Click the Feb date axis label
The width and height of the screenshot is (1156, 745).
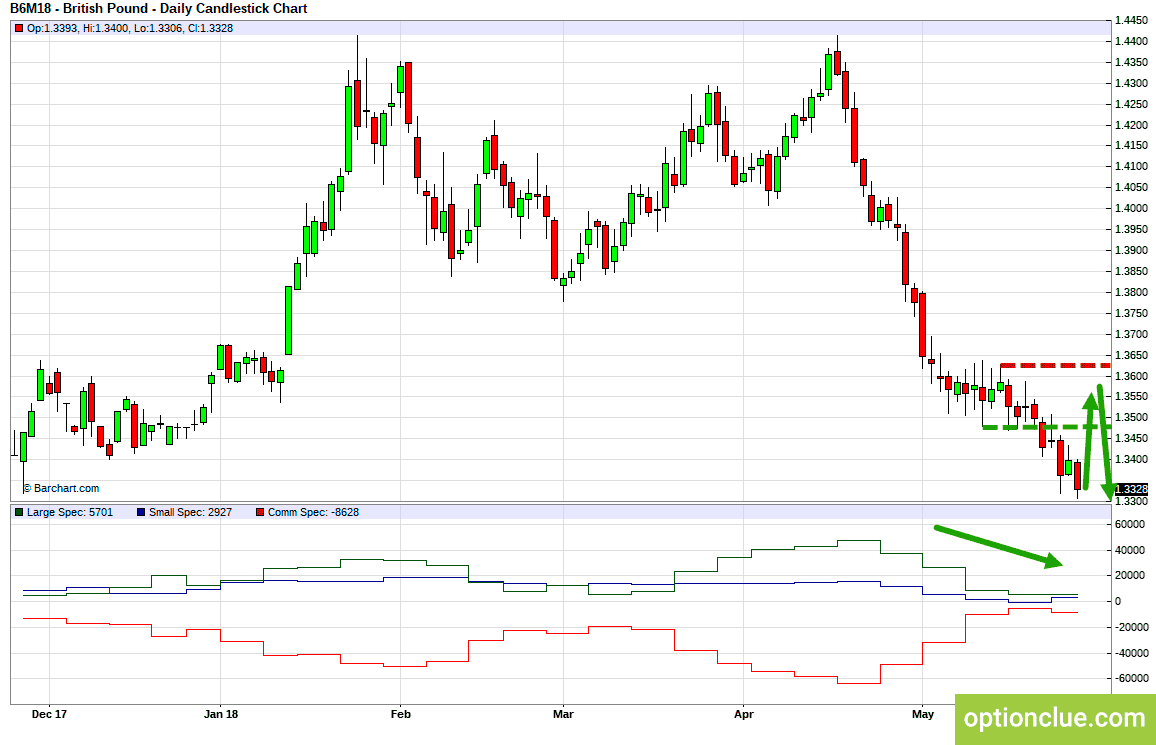[x=400, y=714]
